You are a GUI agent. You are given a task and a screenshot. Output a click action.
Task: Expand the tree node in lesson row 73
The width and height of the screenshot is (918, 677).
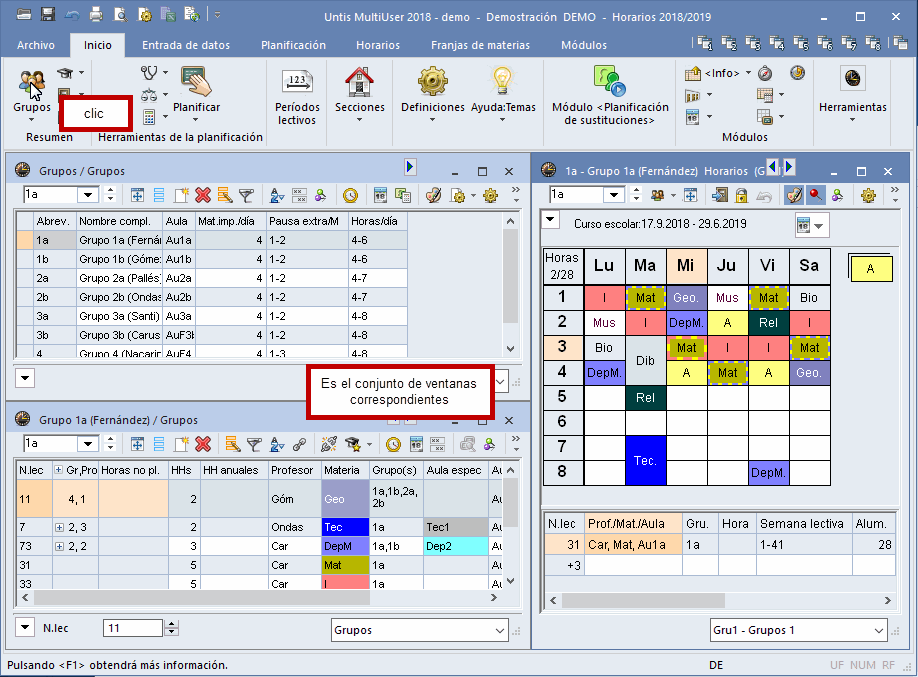coord(59,546)
